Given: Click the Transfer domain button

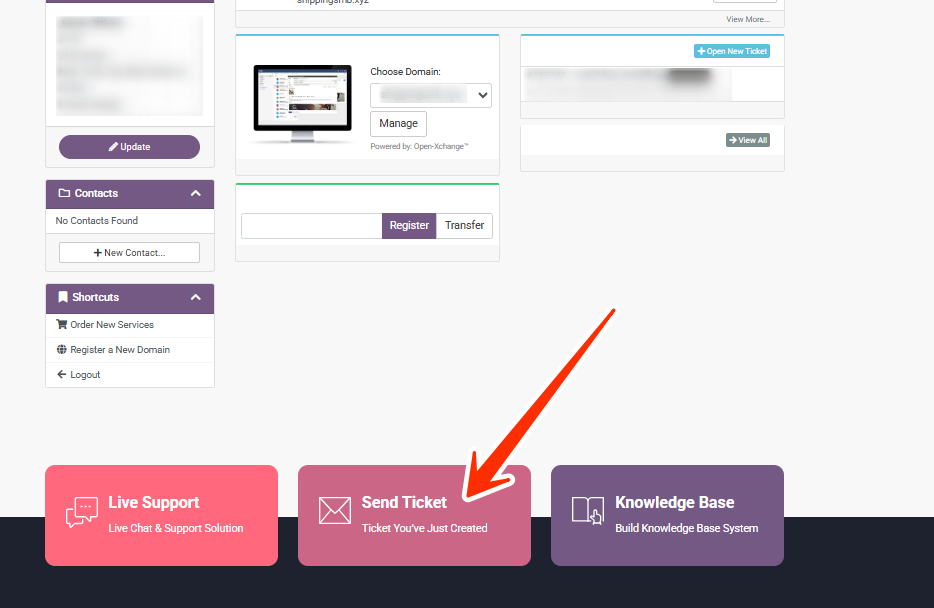Looking at the screenshot, I should (464, 226).
